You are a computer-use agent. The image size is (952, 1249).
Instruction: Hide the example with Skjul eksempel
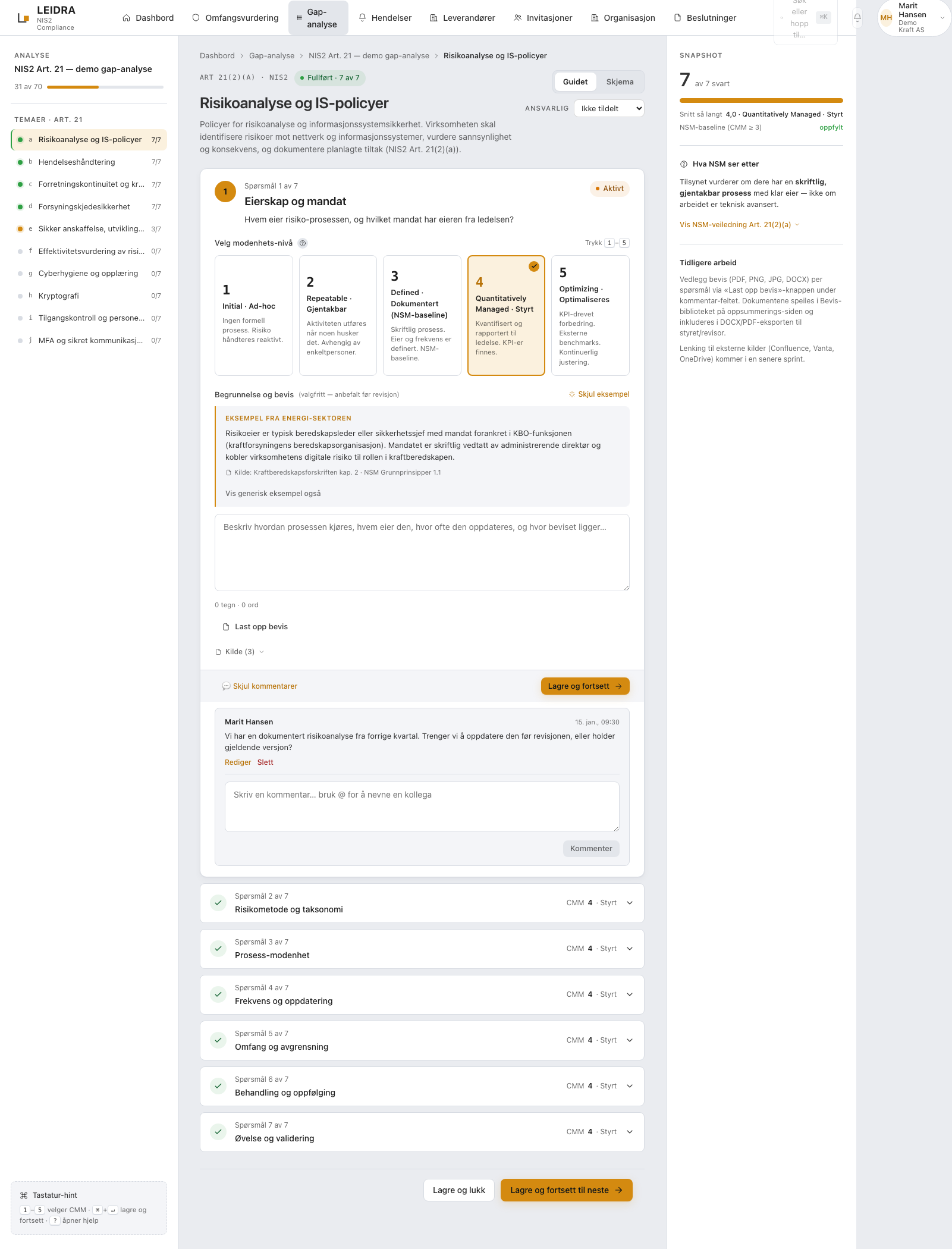tap(599, 394)
